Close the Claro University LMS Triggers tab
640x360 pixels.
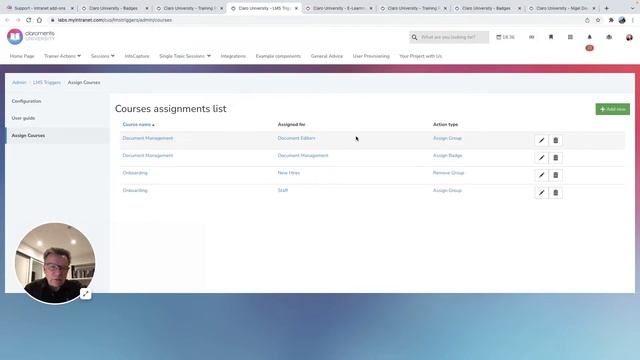pyautogui.click(x=296, y=8)
